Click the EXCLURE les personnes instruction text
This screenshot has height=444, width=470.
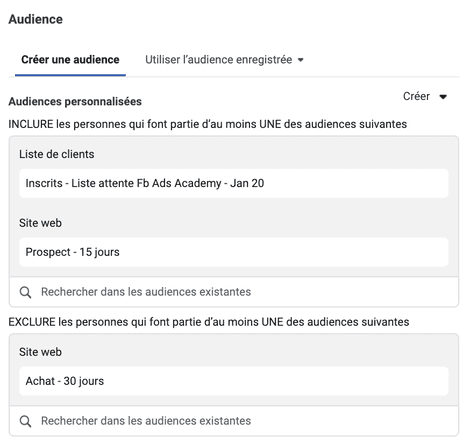(x=209, y=322)
